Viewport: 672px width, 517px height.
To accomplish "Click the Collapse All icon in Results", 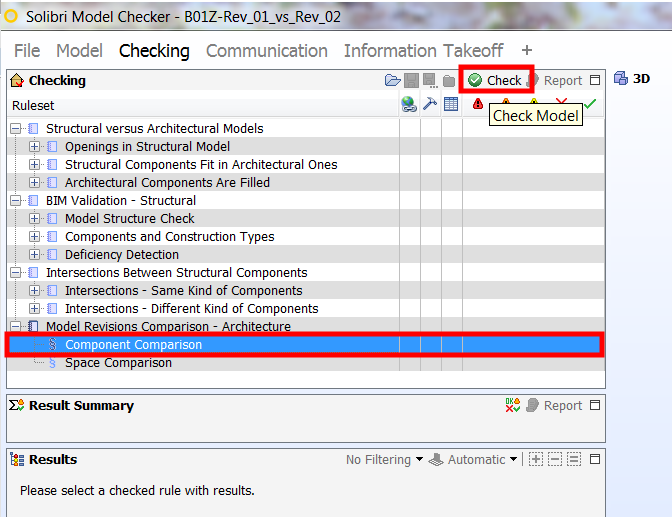I will coord(555,460).
